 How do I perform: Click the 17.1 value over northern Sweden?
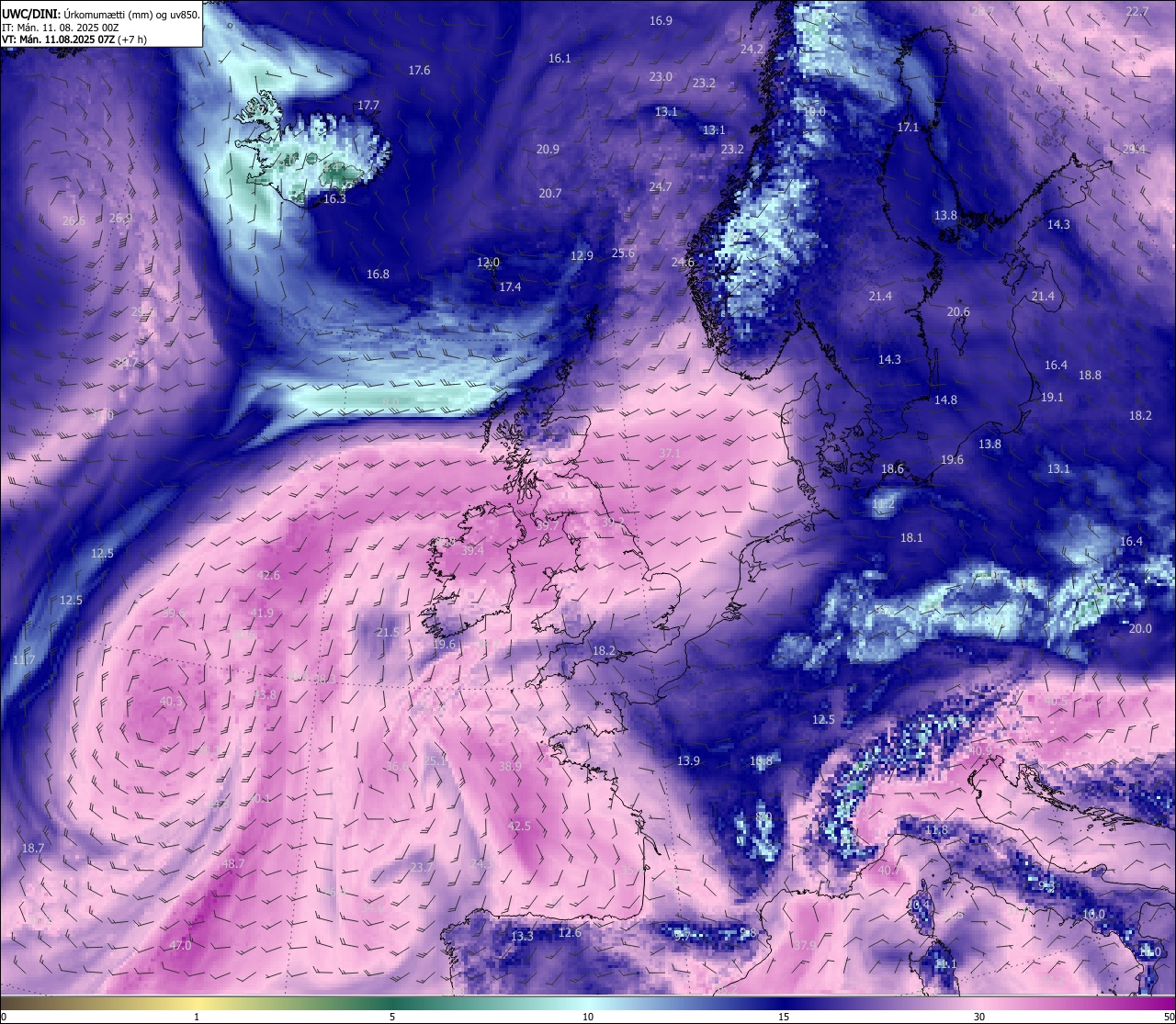908,127
